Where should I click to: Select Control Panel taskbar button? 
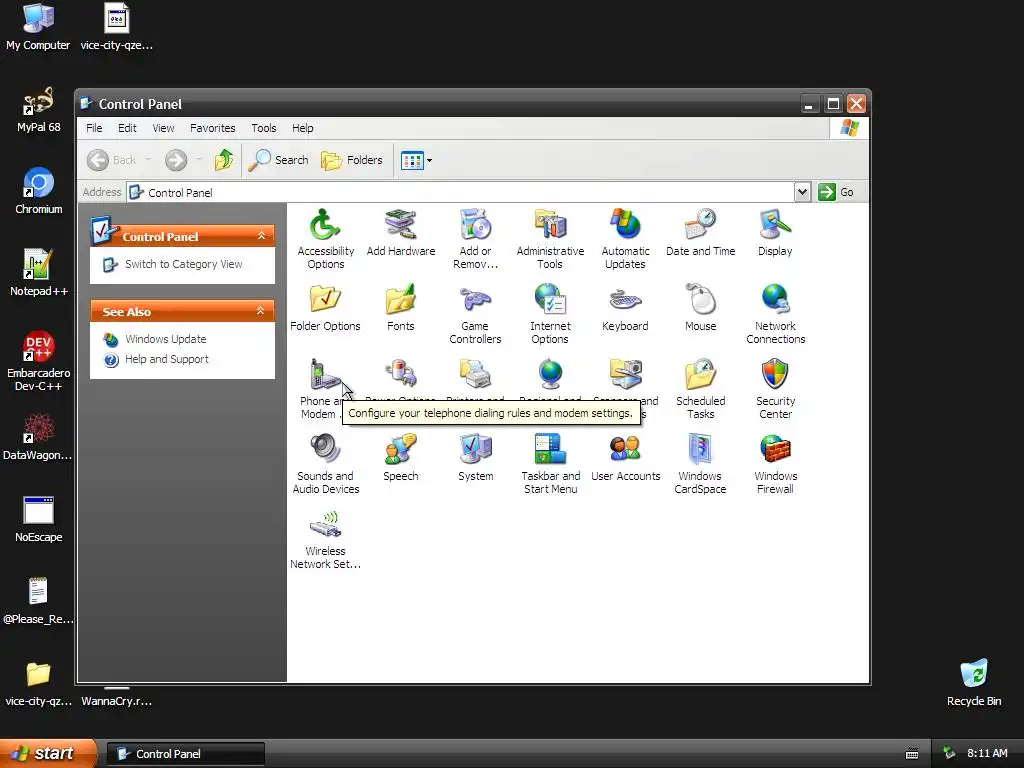point(185,754)
